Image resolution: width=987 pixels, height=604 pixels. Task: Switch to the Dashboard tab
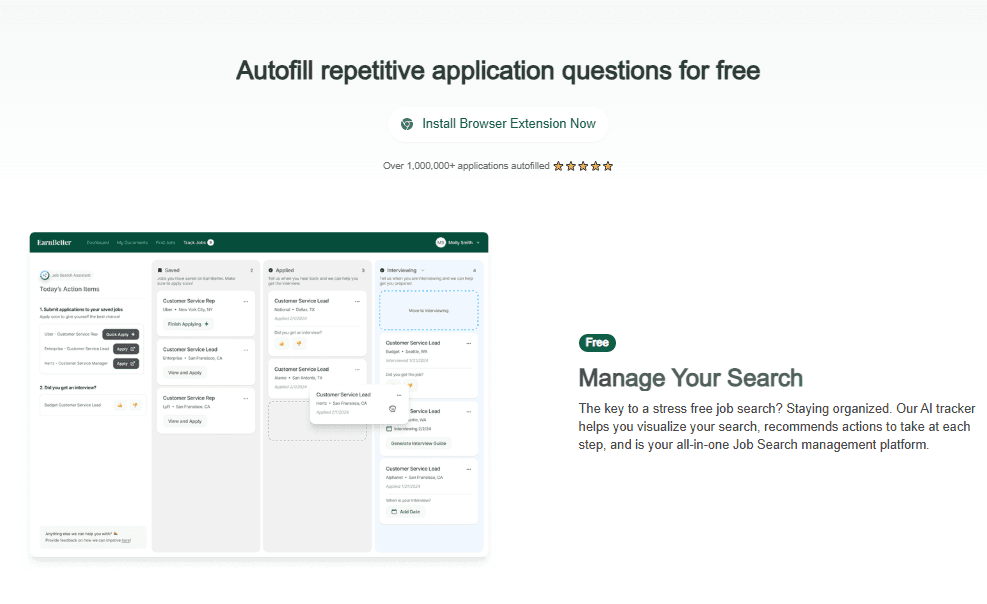tap(98, 242)
